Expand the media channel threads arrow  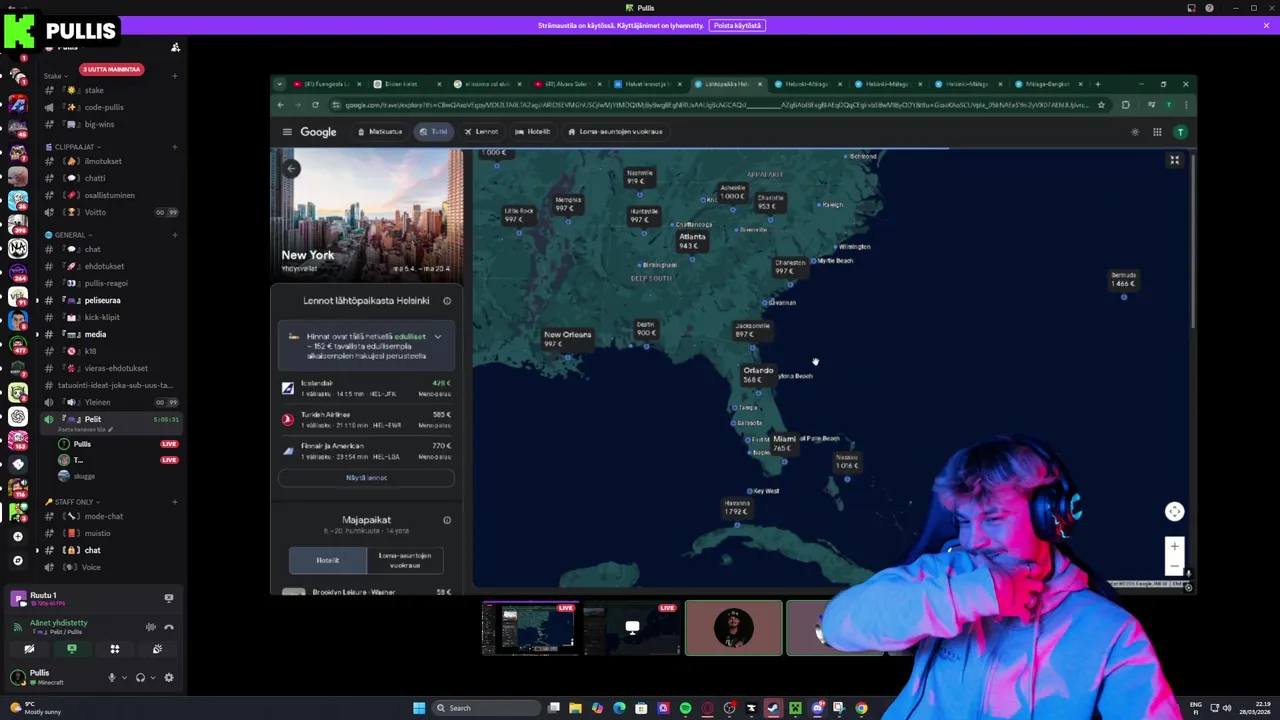click(x=38, y=335)
